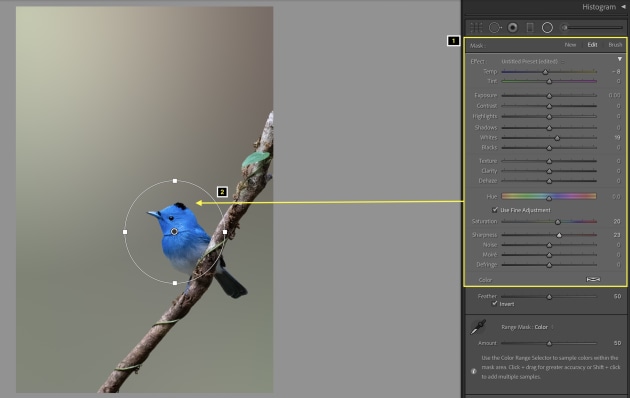This screenshot has height=398, width=630.
Task: Click the Exposure value 0.00
Action: 614,95
